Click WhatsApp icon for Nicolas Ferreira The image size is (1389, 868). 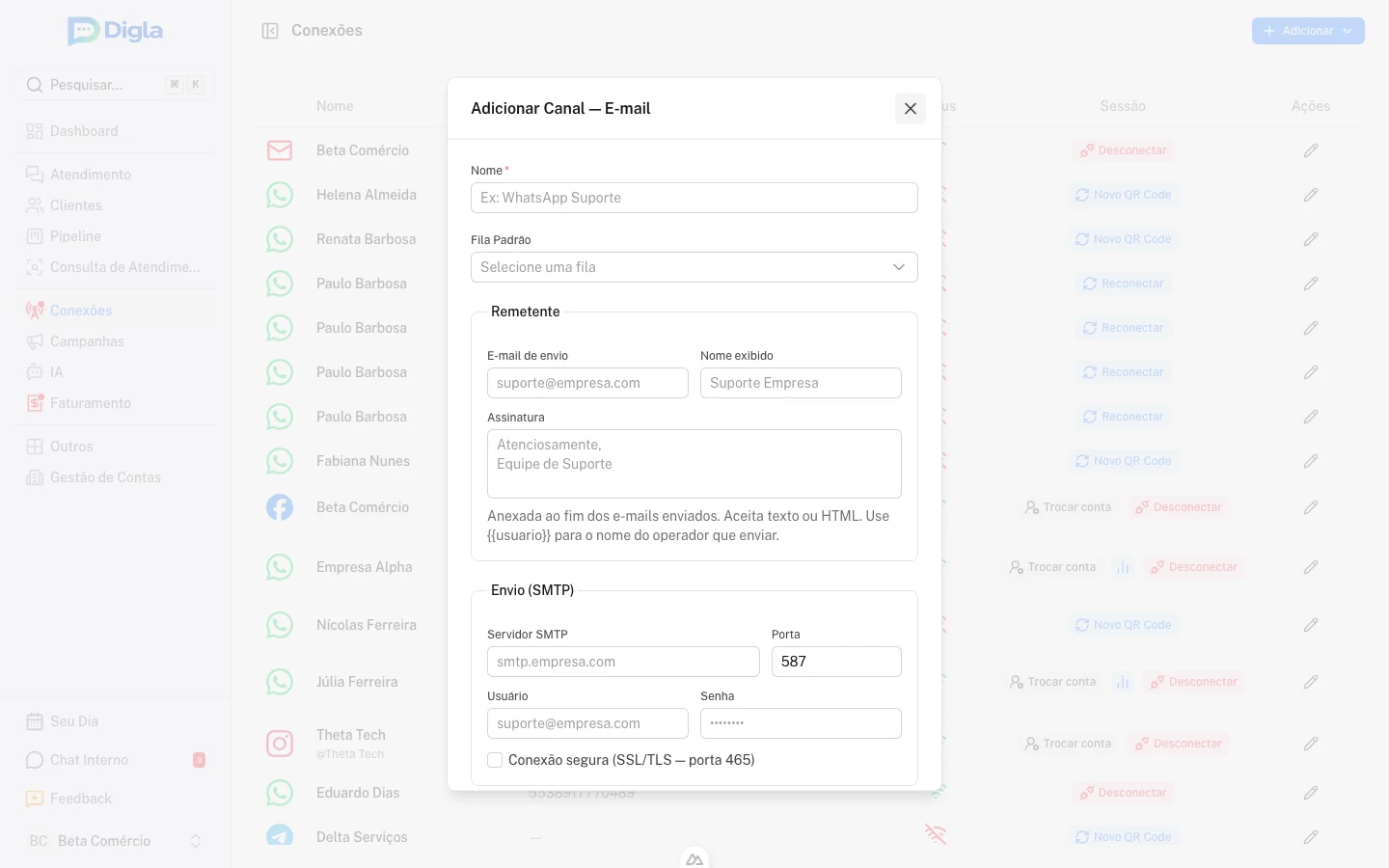point(280,625)
